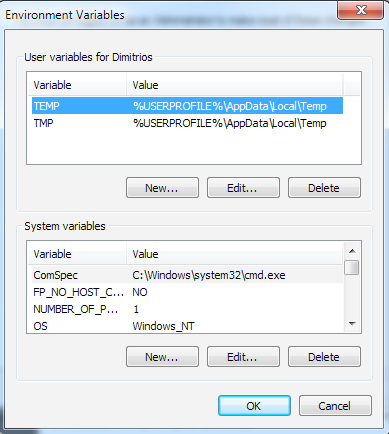This screenshot has height=434, width=389.
Task: Click the NO value of FP_NO_HOST_C...
Action: [140, 292]
